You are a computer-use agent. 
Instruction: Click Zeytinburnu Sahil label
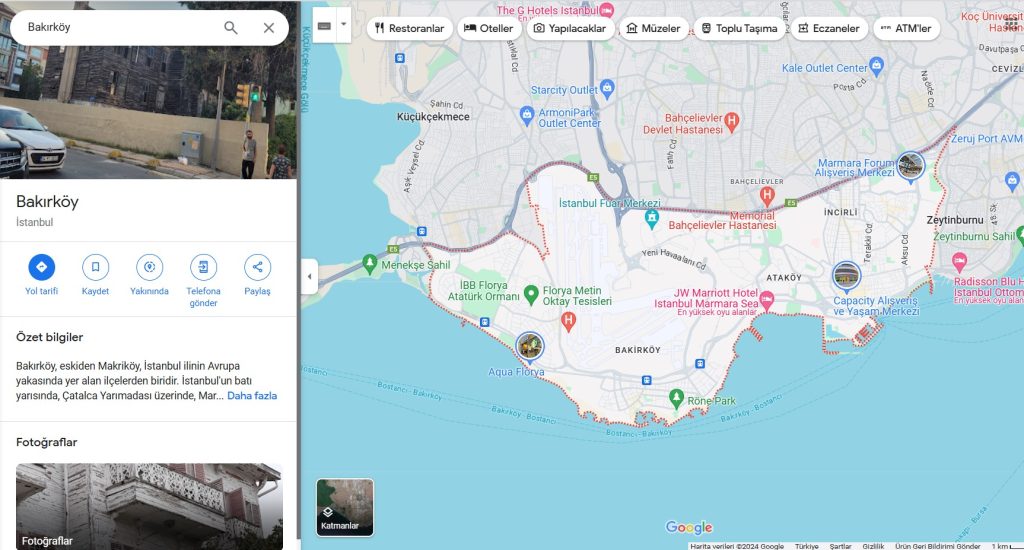pyautogui.click(x=974, y=236)
